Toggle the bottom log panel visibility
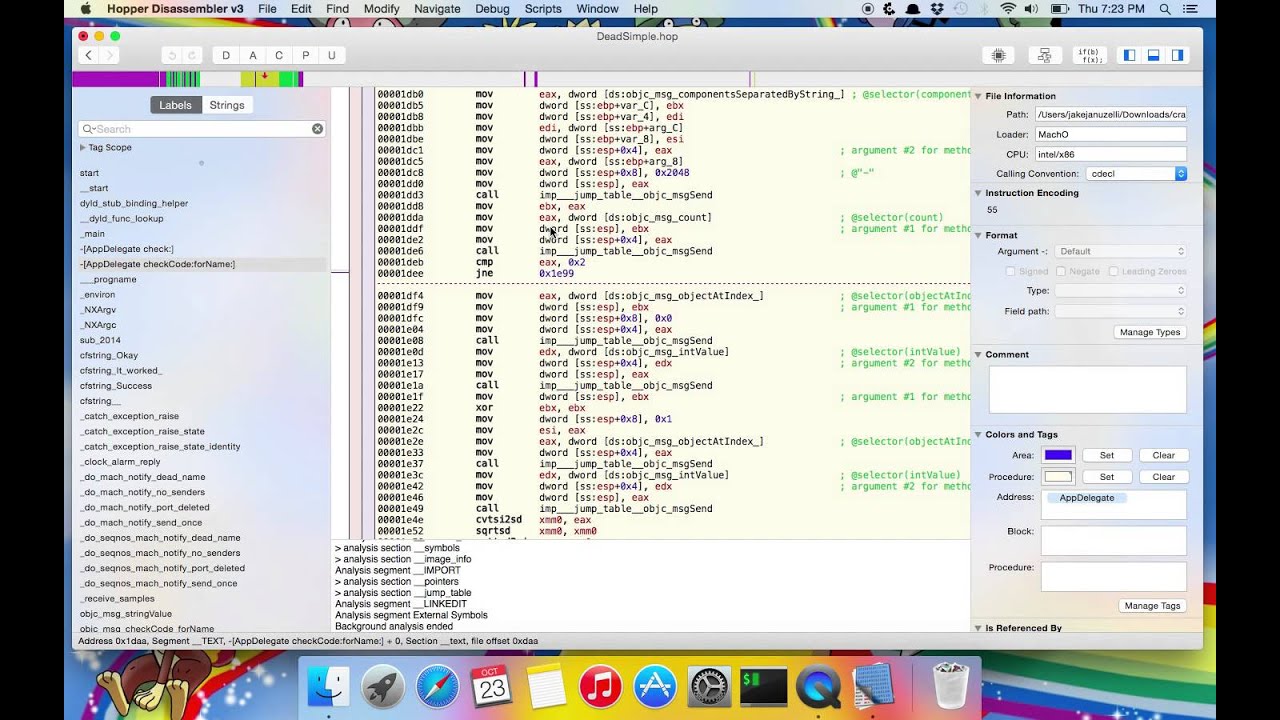Image resolution: width=1280 pixels, height=720 pixels. point(1153,54)
